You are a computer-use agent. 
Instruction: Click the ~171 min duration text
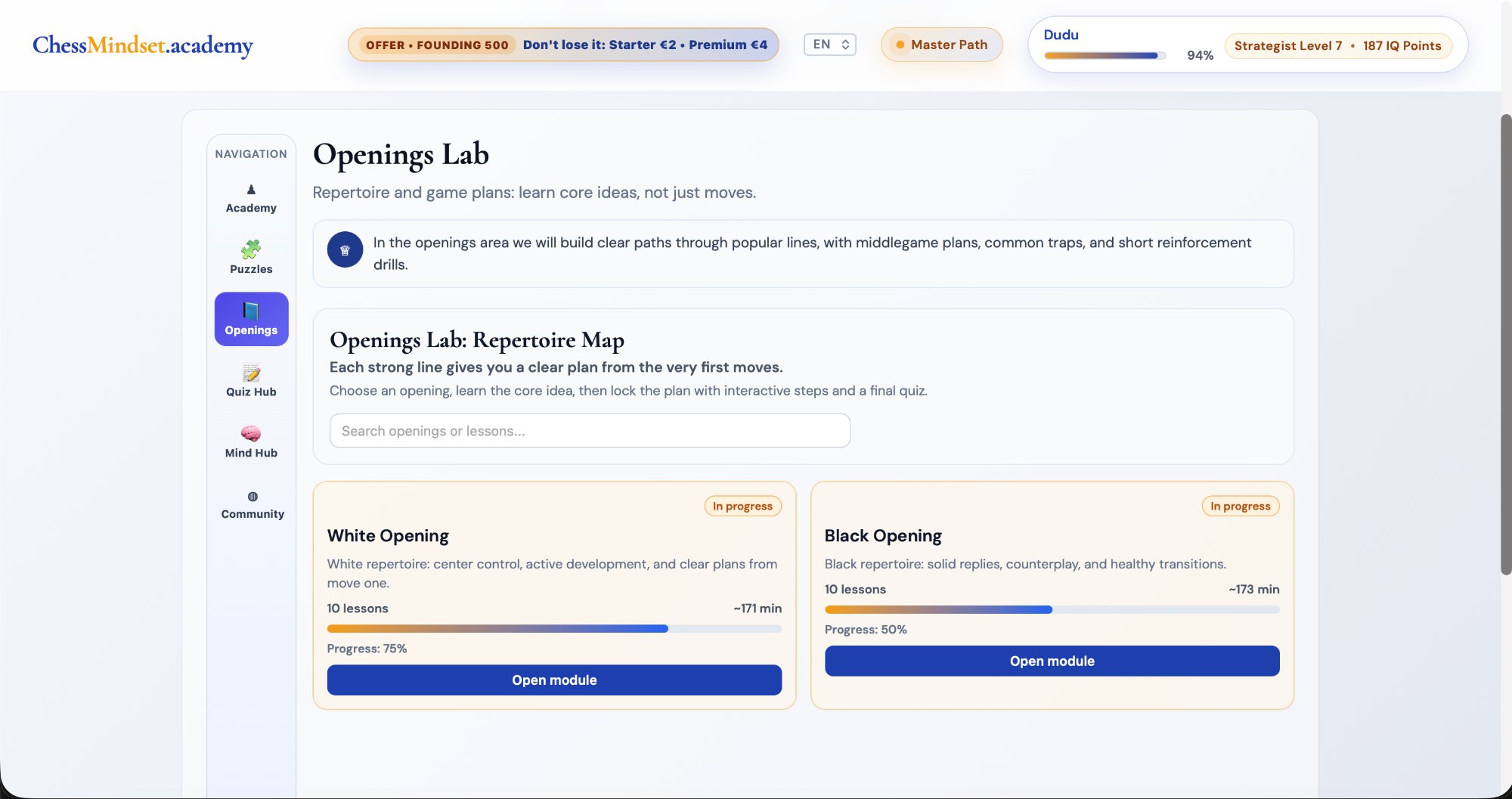[x=758, y=609]
